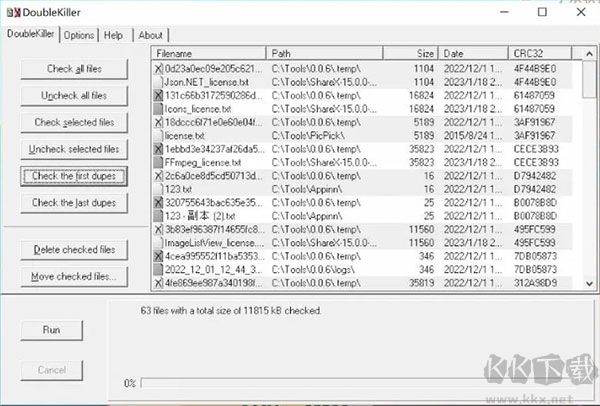Switch to the Options tab
The image size is (600, 406).
(79, 35)
